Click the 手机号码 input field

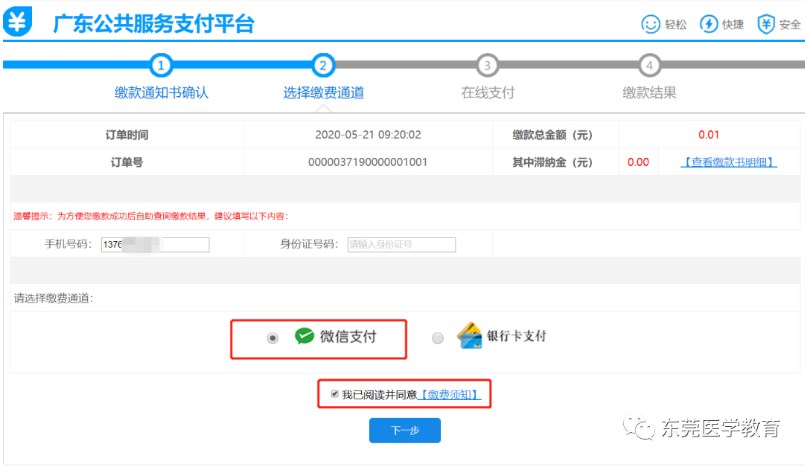[155, 245]
